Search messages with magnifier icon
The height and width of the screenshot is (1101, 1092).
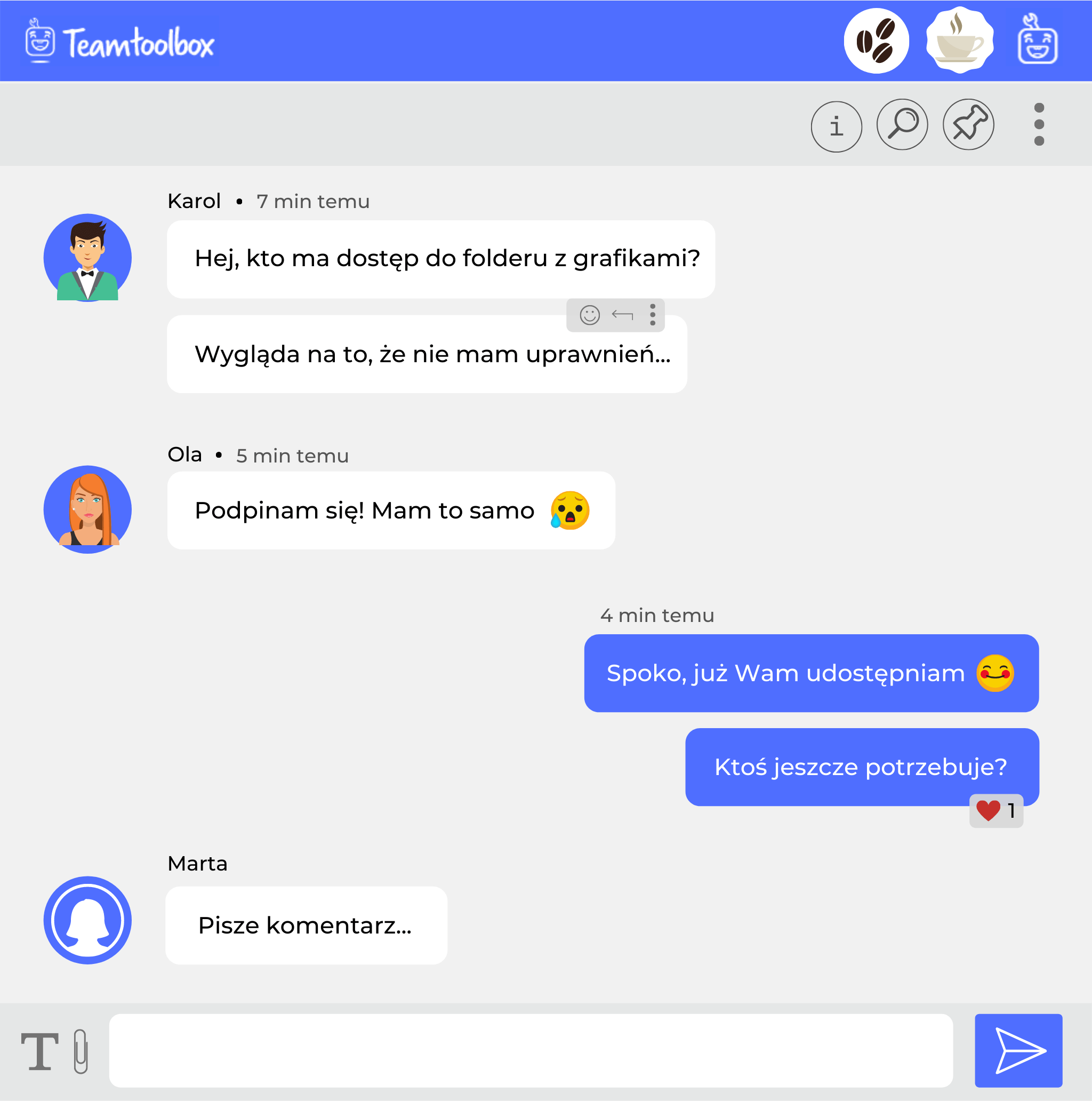click(x=902, y=124)
